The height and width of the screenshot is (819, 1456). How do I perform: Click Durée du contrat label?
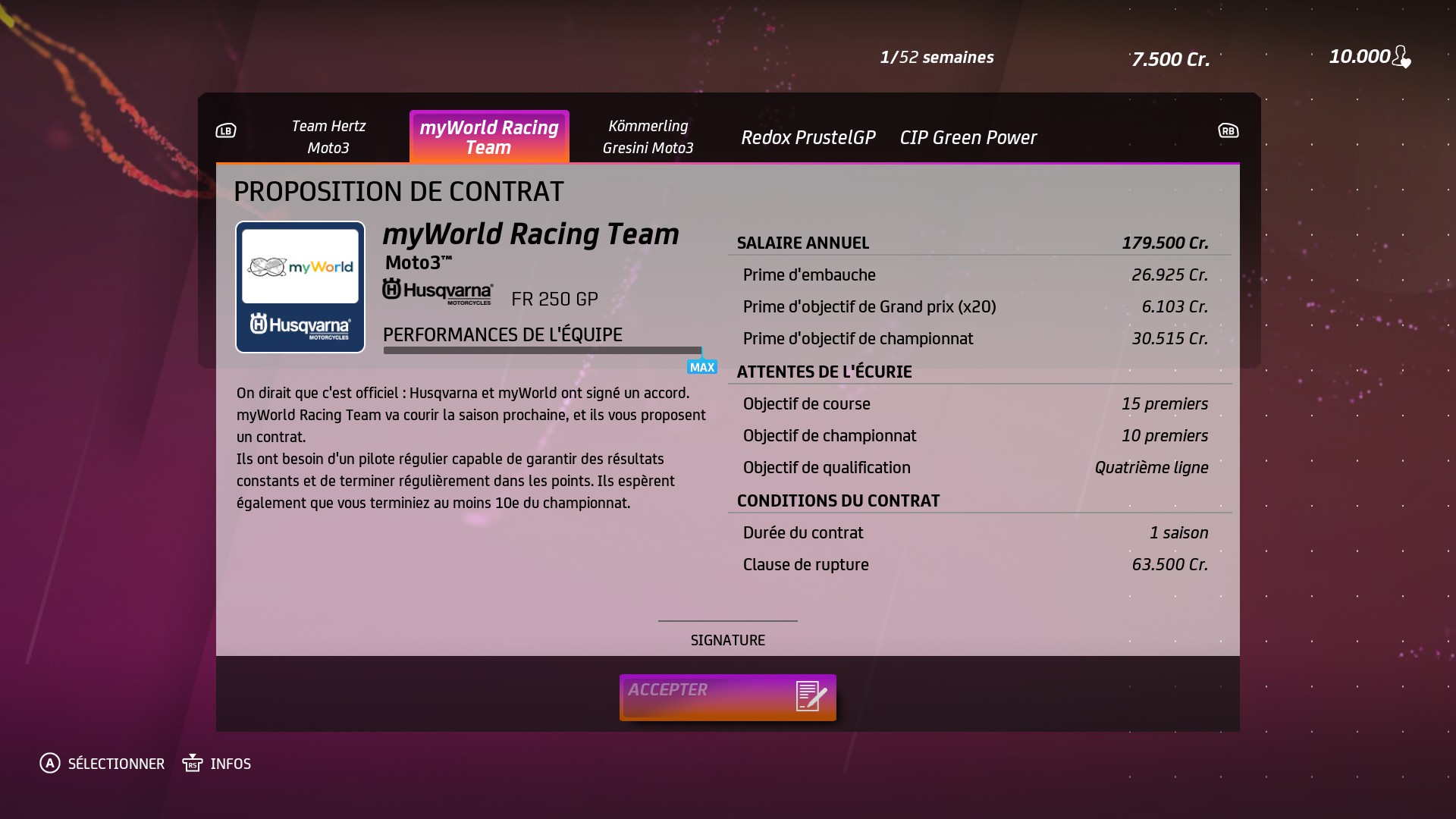pos(803,532)
